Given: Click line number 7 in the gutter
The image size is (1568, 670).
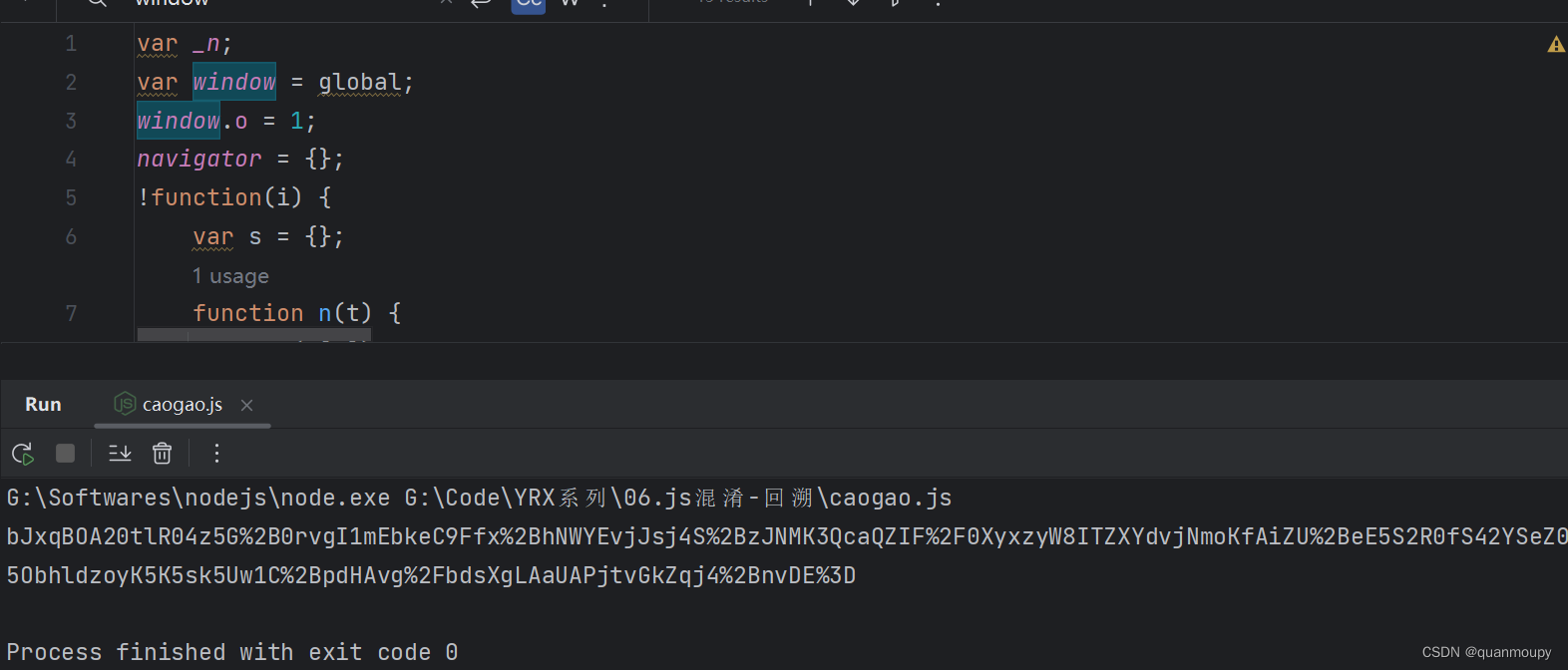Looking at the screenshot, I should (71, 313).
